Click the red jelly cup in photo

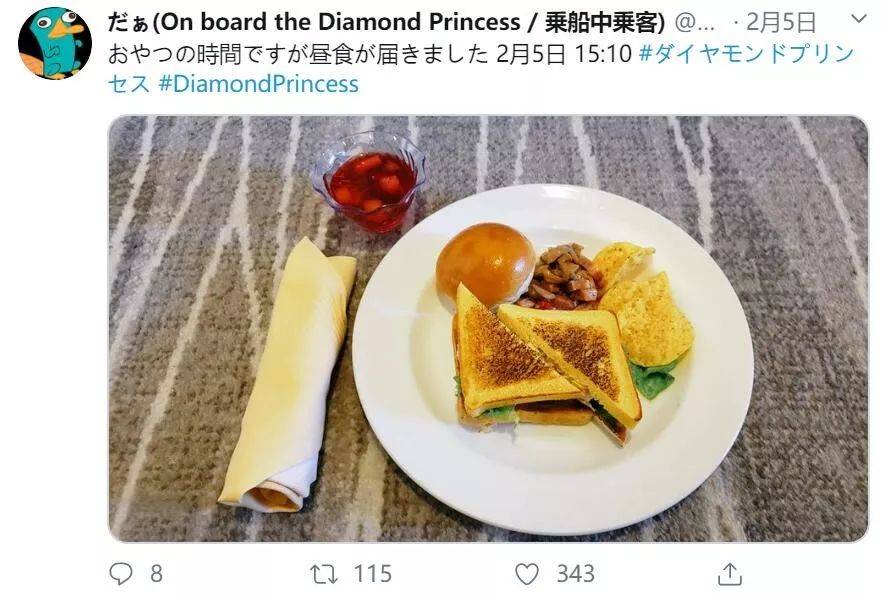click(369, 182)
